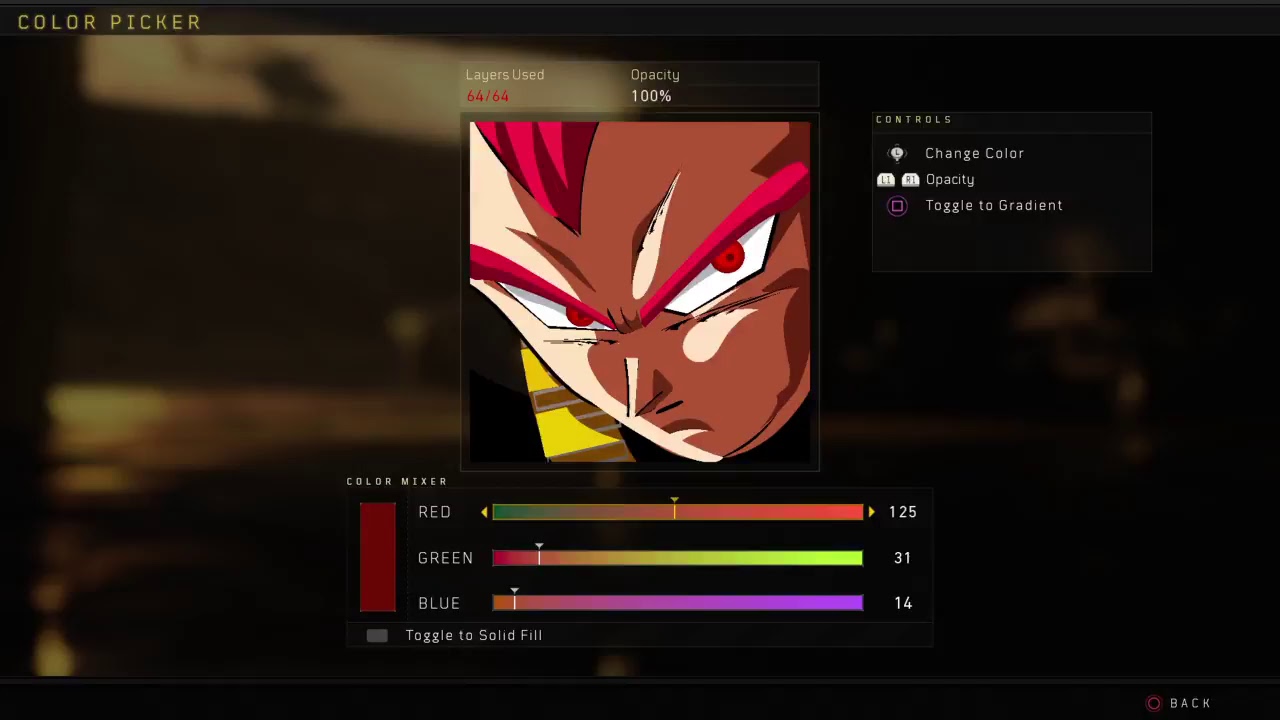
Task: Click the Red color slider bar
Action: pos(677,512)
